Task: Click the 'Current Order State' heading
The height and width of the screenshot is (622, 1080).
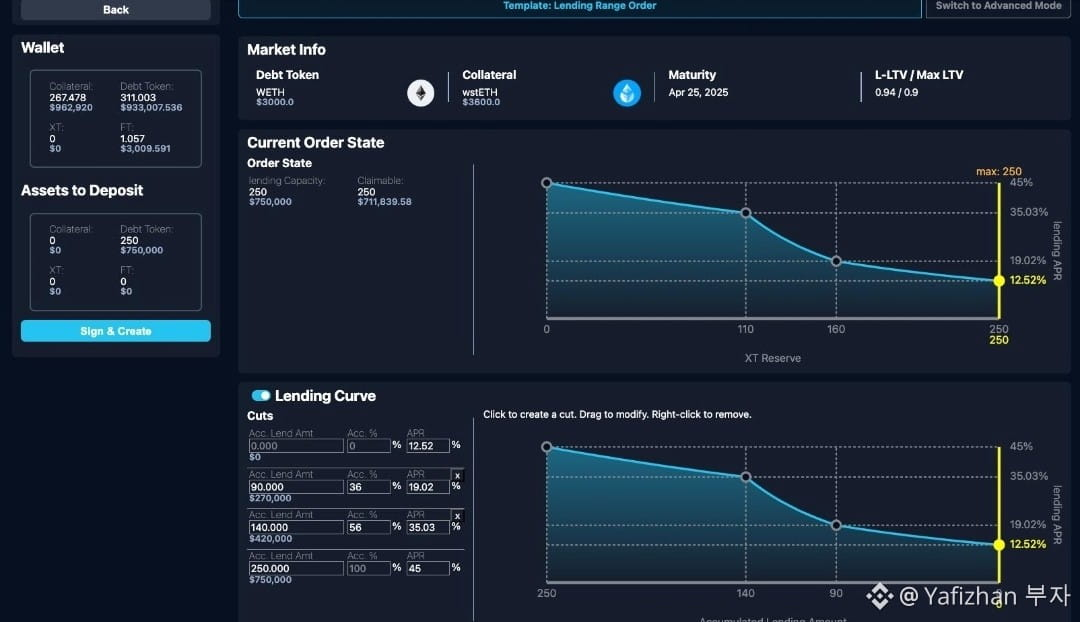Action: click(x=315, y=143)
